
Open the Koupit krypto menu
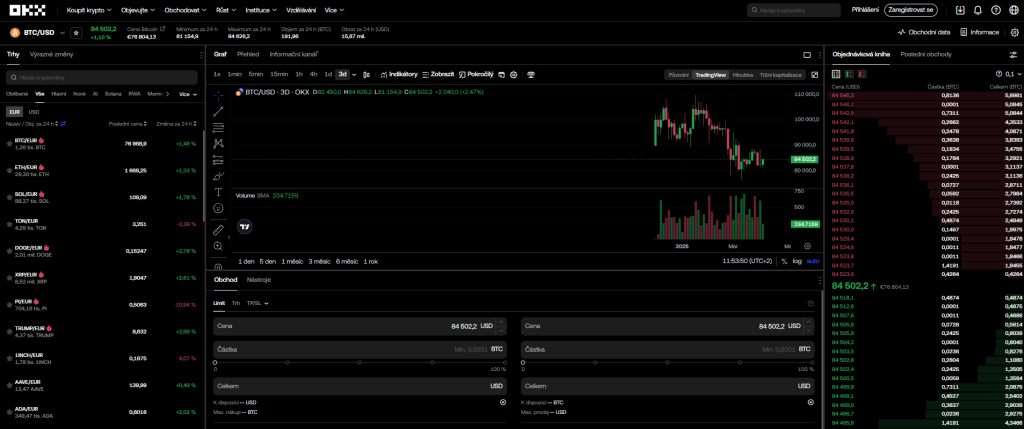tap(89, 10)
